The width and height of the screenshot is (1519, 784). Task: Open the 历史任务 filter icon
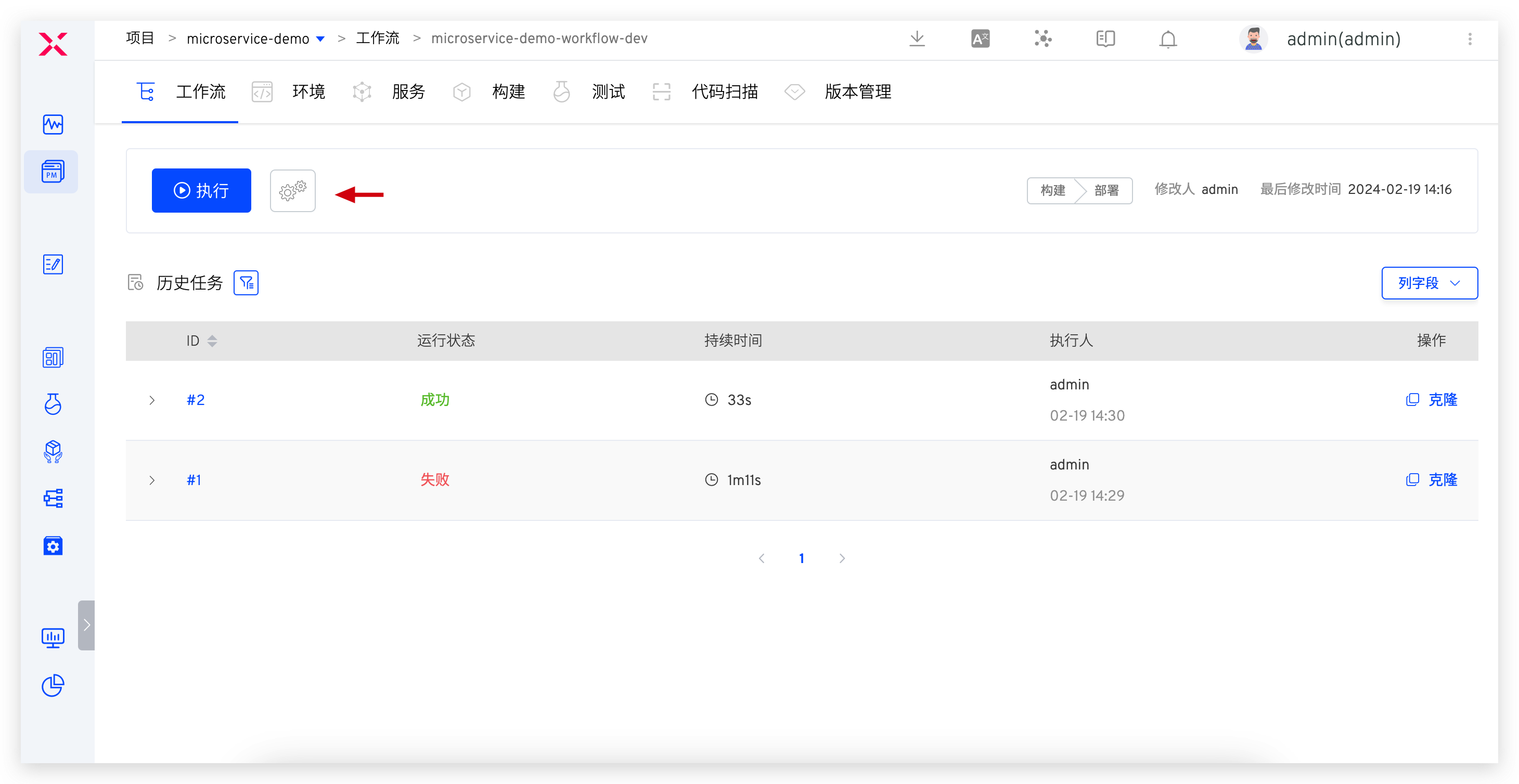point(246,283)
